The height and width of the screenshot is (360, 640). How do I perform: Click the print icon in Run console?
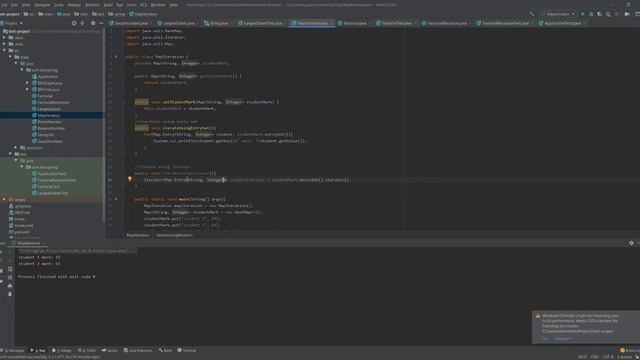point(10,286)
